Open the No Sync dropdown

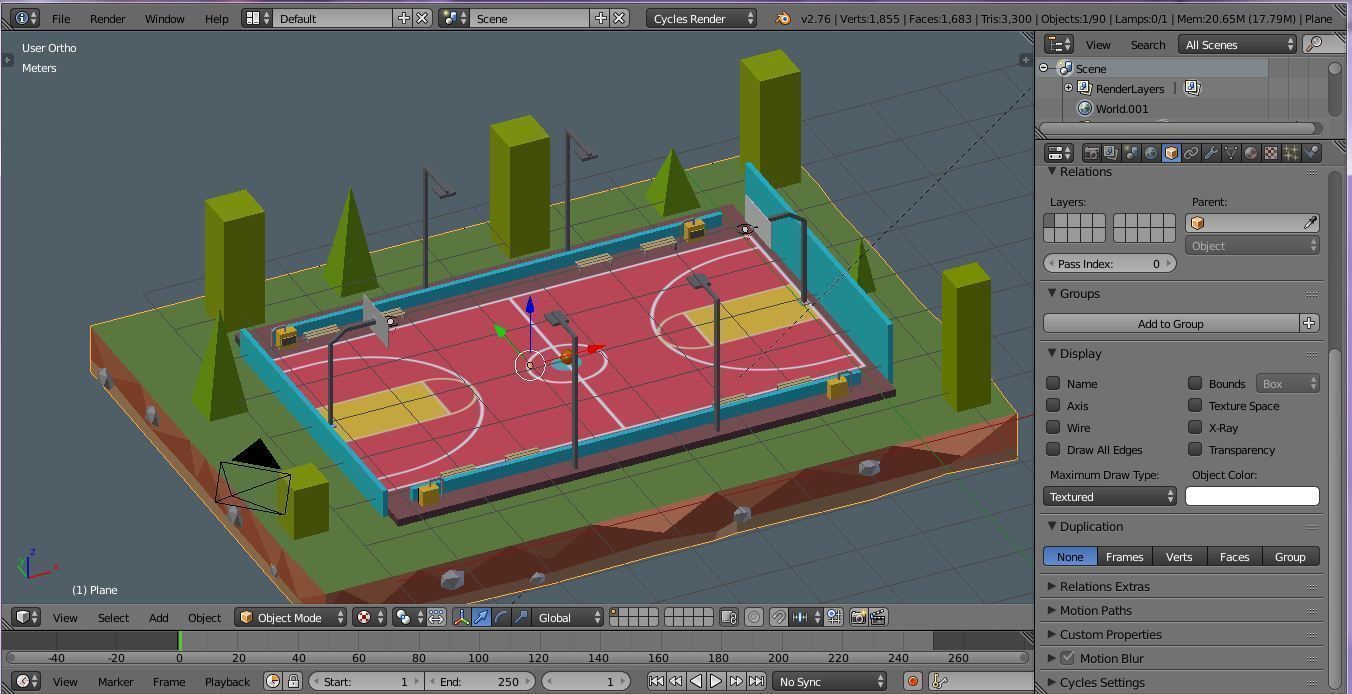tap(830, 681)
